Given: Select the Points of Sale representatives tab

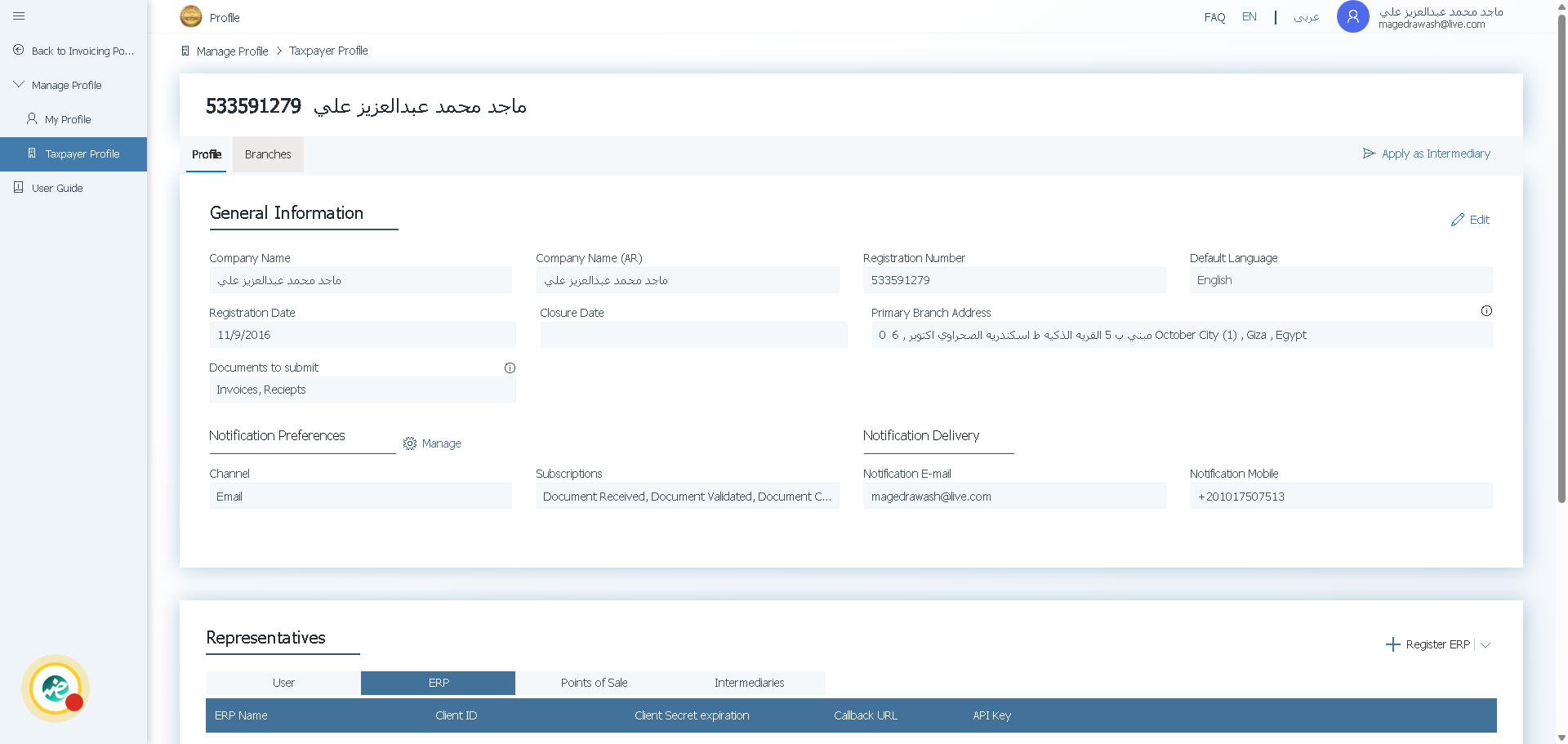Looking at the screenshot, I should coord(594,683).
